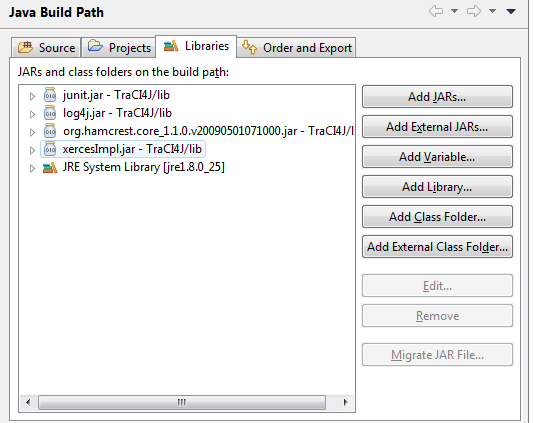The image size is (533, 423).
Task: Switch to the Source tab
Action: pos(46,48)
